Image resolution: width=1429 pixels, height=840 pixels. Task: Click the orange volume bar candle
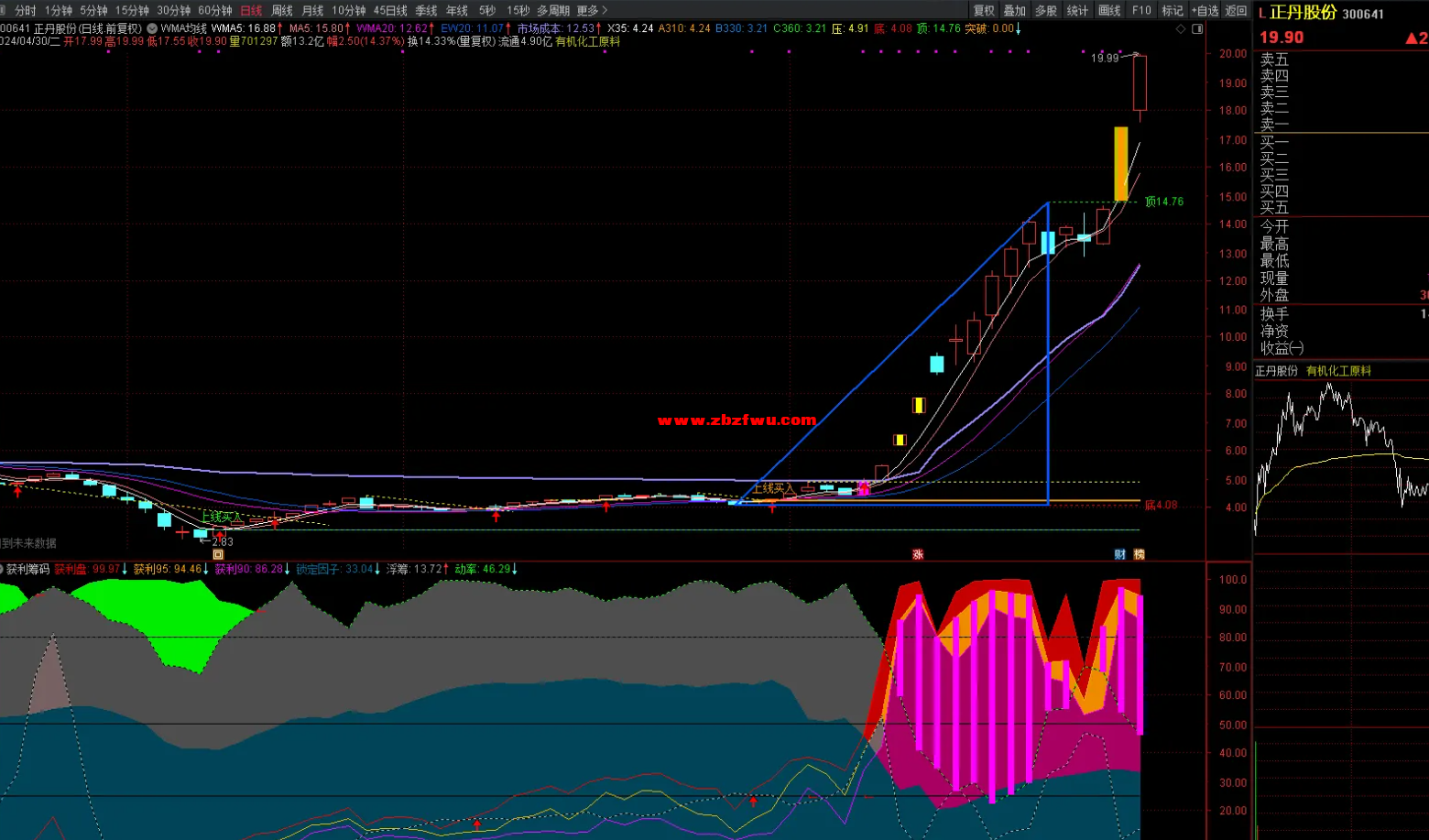[x=1121, y=164]
